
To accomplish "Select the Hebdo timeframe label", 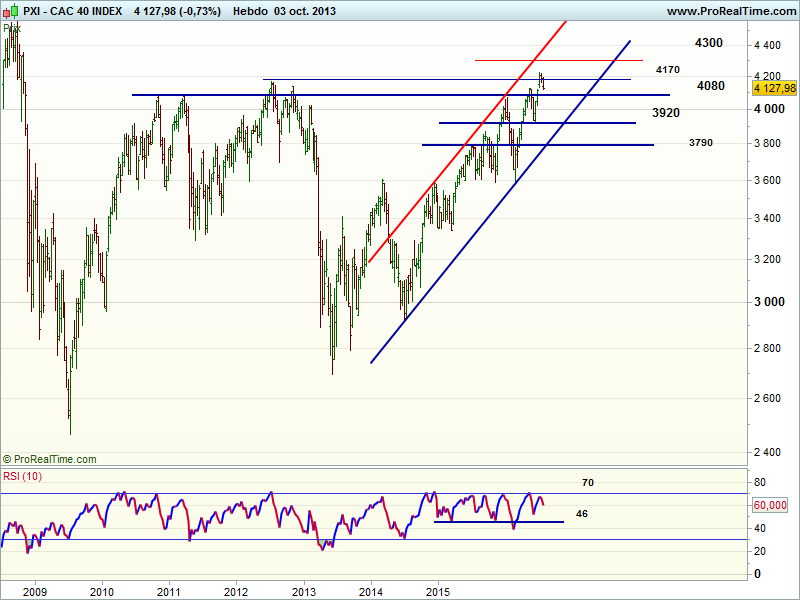I will pos(249,11).
